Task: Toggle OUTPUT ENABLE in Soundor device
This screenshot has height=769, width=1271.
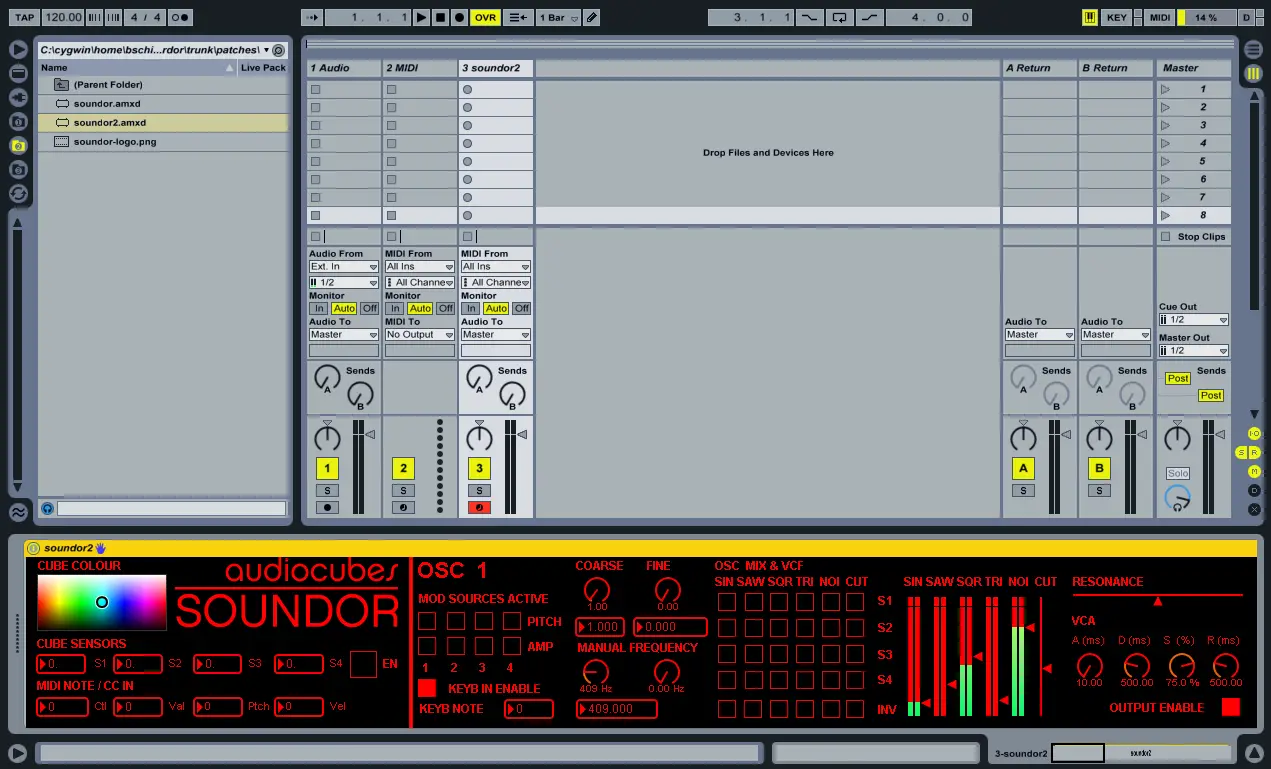Action: (x=1231, y=707)
